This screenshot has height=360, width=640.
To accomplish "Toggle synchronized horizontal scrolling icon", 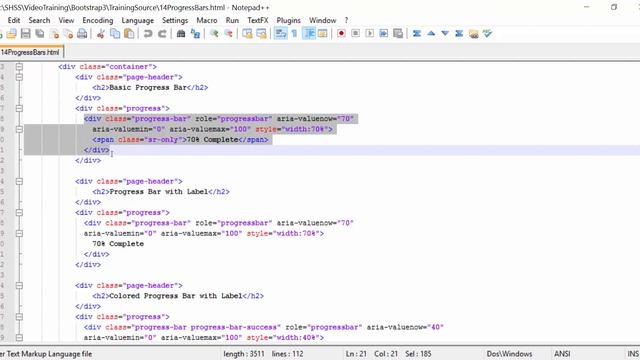I will (261, 33).
